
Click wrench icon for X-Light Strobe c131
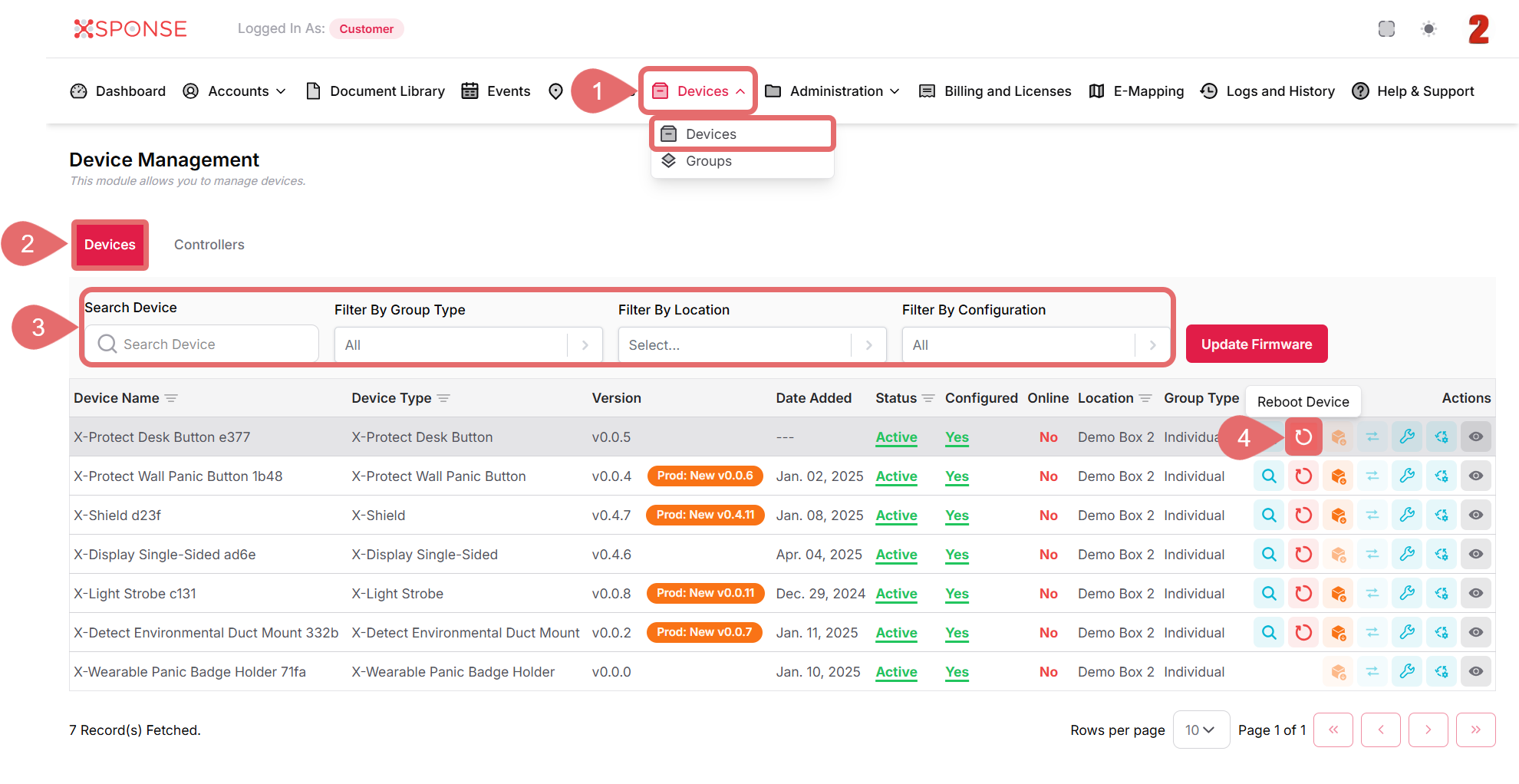click(x=1406, y=594)
